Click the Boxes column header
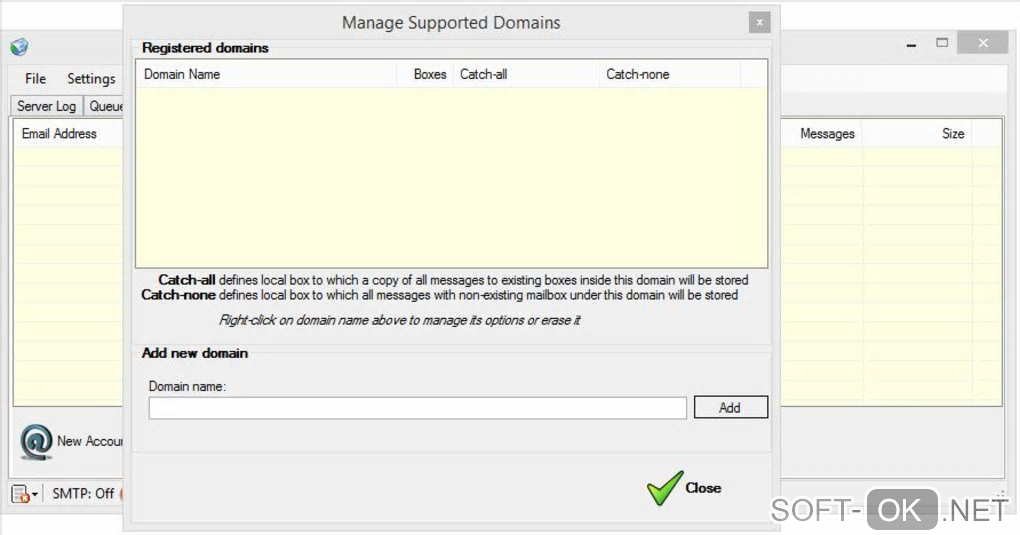The width and height of the screenshot is (1020, 535). [x=430, y=74]
